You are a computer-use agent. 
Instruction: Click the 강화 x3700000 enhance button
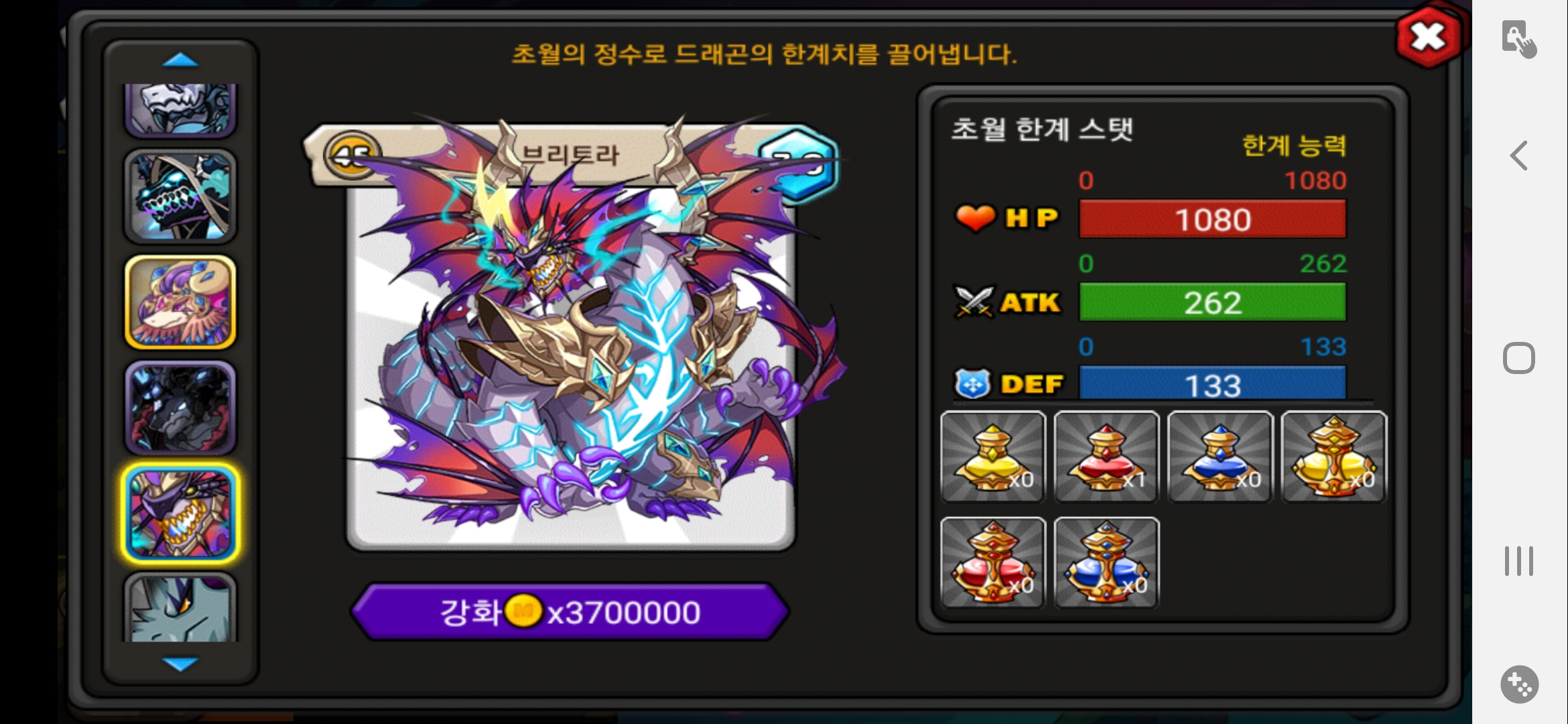(570, 611)
